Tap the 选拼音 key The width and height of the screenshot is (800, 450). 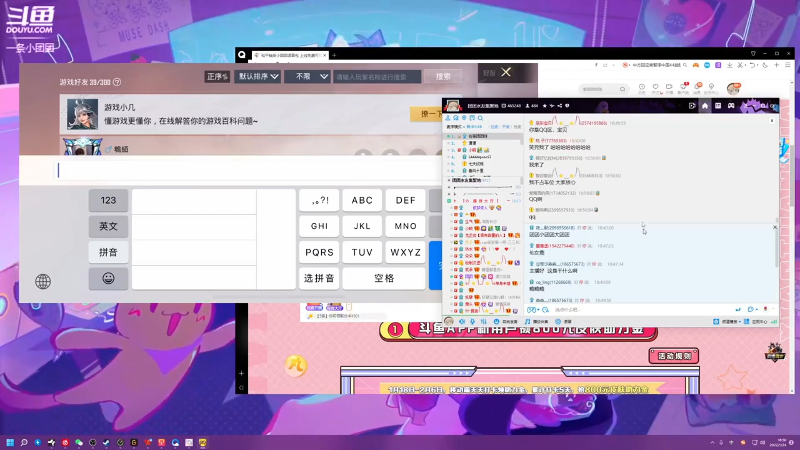pos(319,278)
